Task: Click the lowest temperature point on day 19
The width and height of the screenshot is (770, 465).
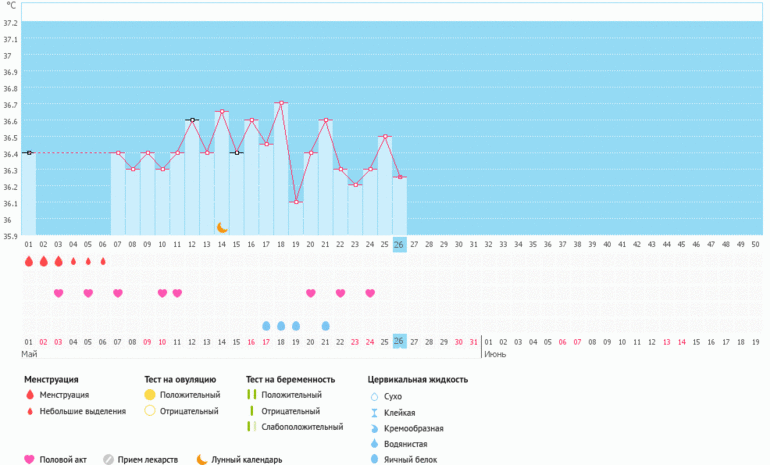Action: [x=296, y=202]
